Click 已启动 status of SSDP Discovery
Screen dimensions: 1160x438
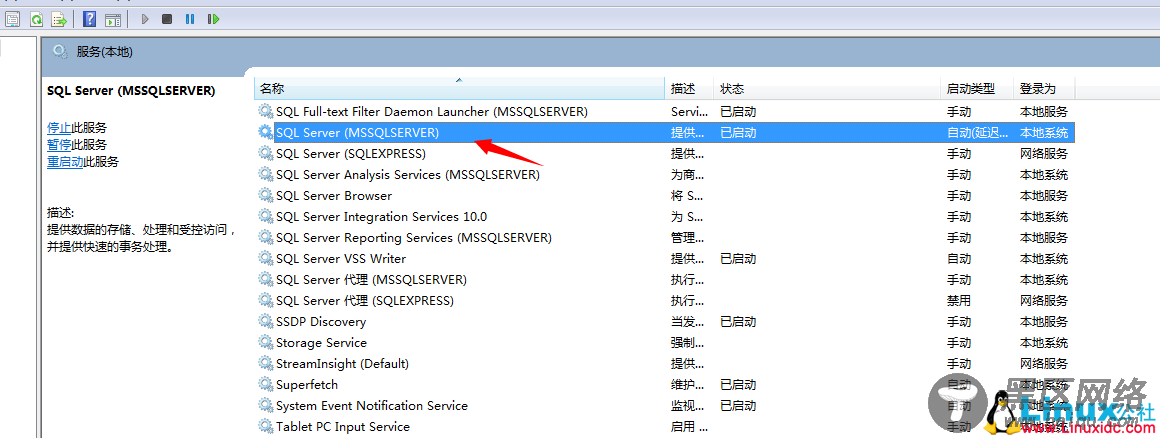pyautogui.click(x=738, y=321)
